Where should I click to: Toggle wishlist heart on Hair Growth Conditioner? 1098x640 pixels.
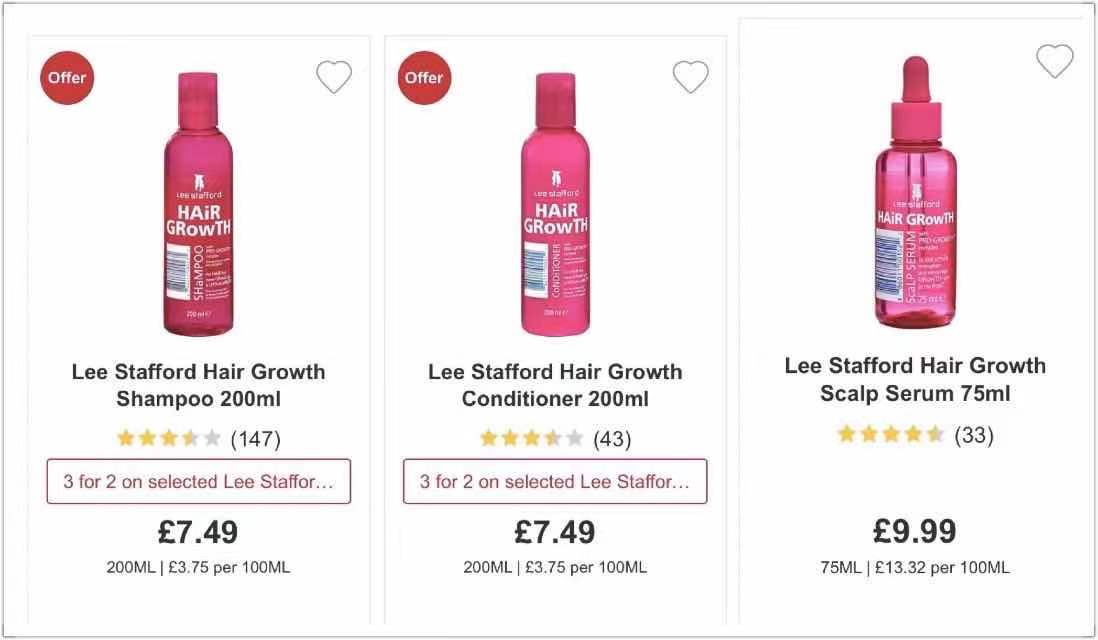pos(690,77)
